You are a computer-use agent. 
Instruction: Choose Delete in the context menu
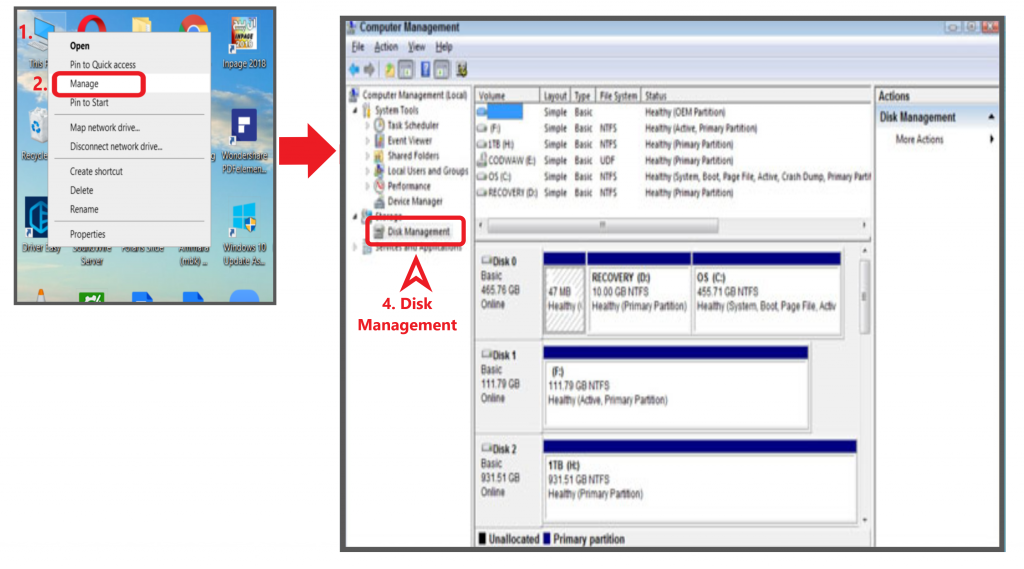(131, 190)
